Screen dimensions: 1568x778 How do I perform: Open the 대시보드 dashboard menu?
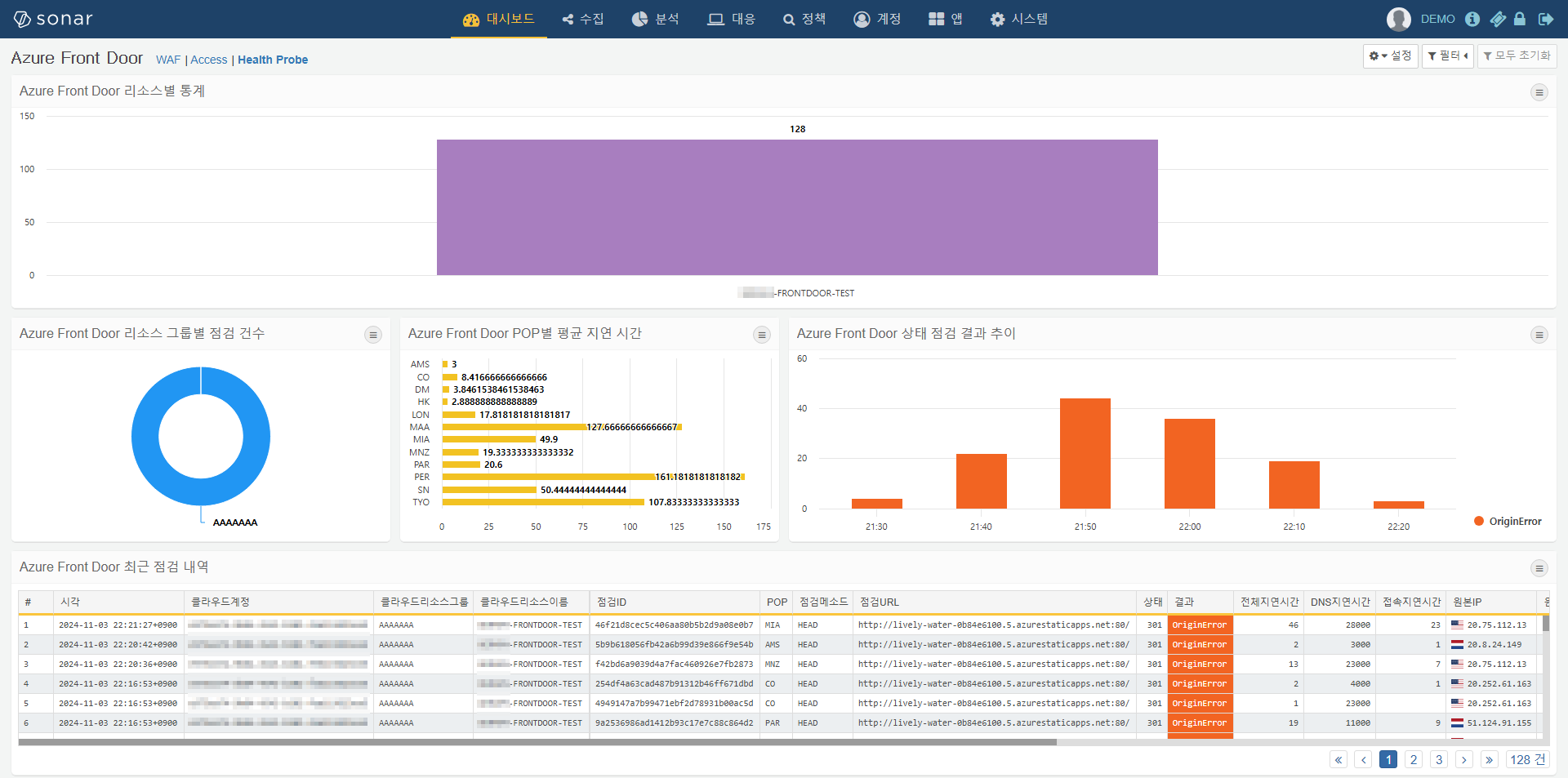point(498,19)
